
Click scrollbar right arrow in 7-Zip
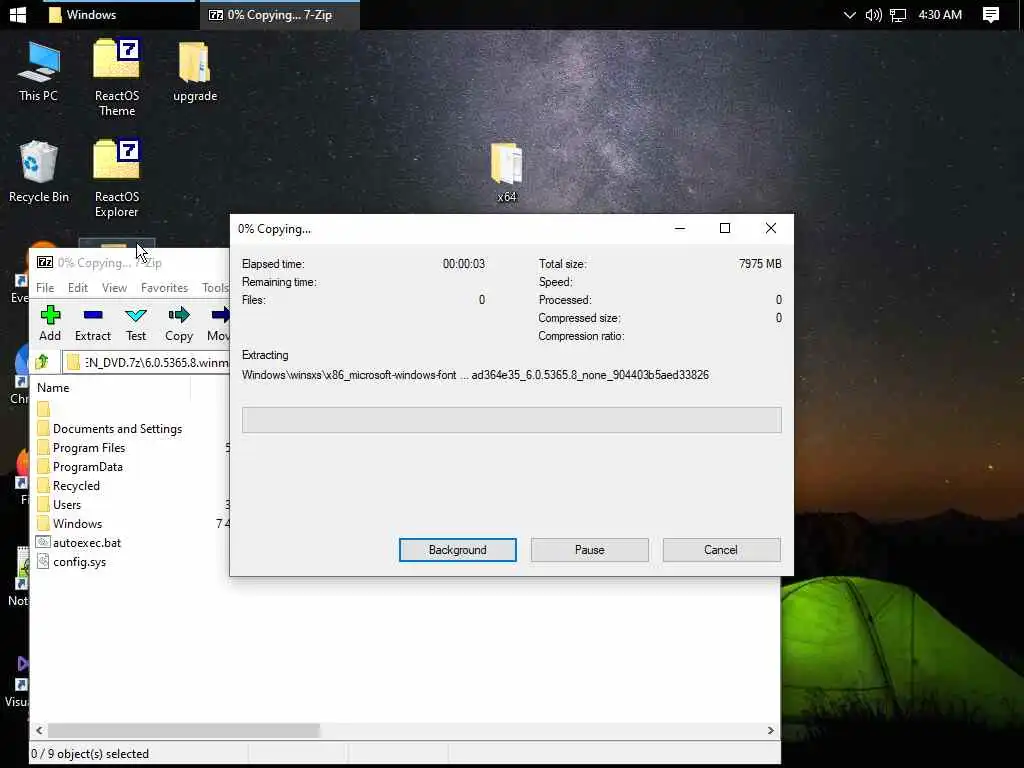point(771,730)
